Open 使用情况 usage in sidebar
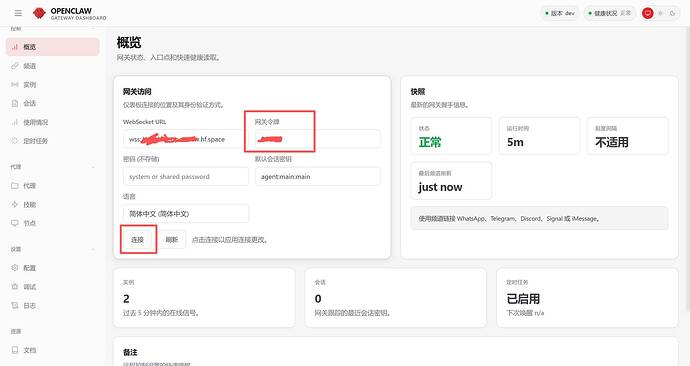Image resolution: width=690 pixels, height=366 pixels. [53, 122]
